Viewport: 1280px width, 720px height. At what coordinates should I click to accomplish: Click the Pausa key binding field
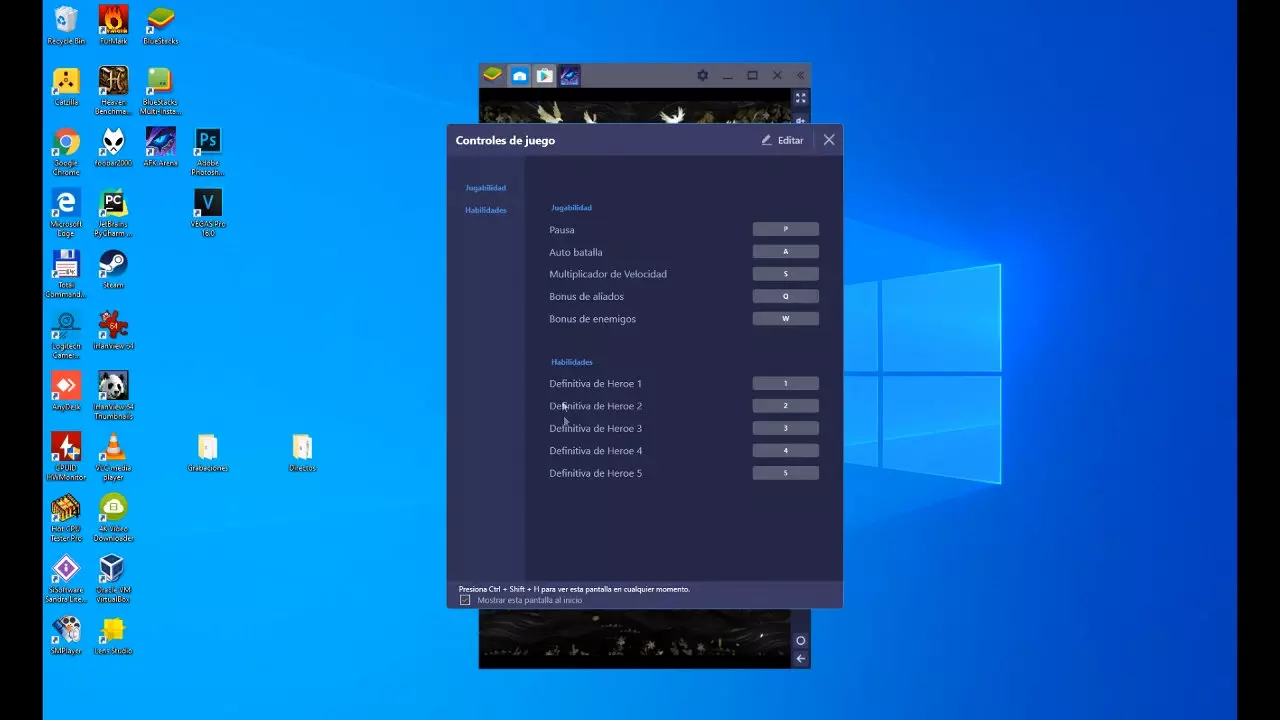(785, 230)
